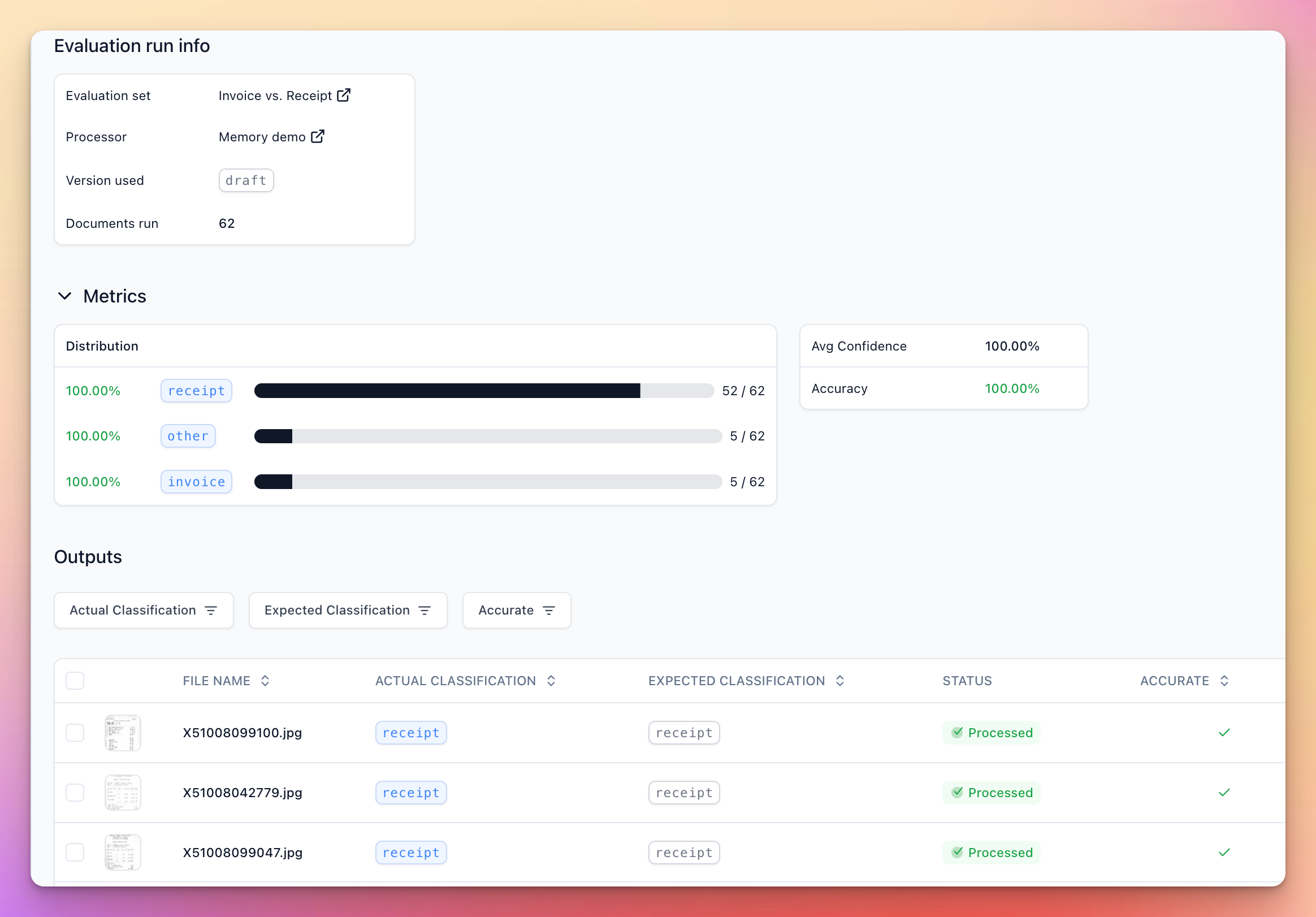Collapse the Metrics section chevron
Image resolution: width=1316 pixels, height=917 pixels.
(x=65, y=296)
